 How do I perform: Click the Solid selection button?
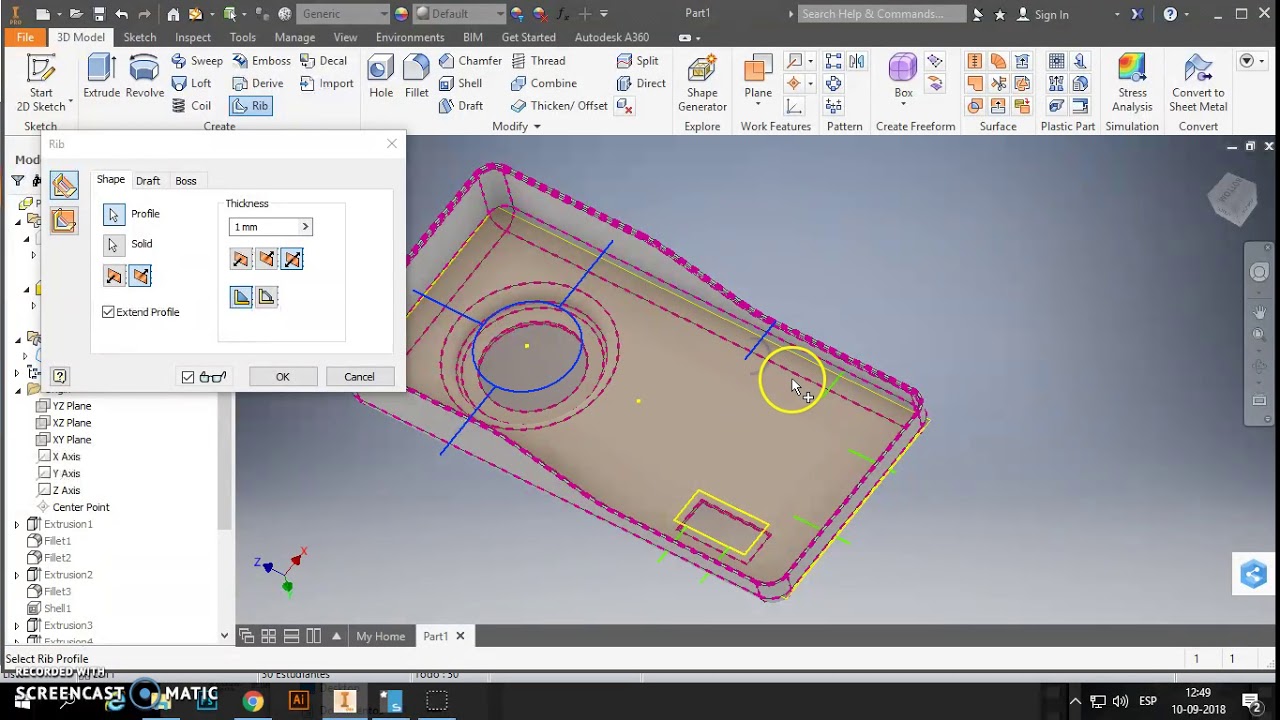[114, 244]
